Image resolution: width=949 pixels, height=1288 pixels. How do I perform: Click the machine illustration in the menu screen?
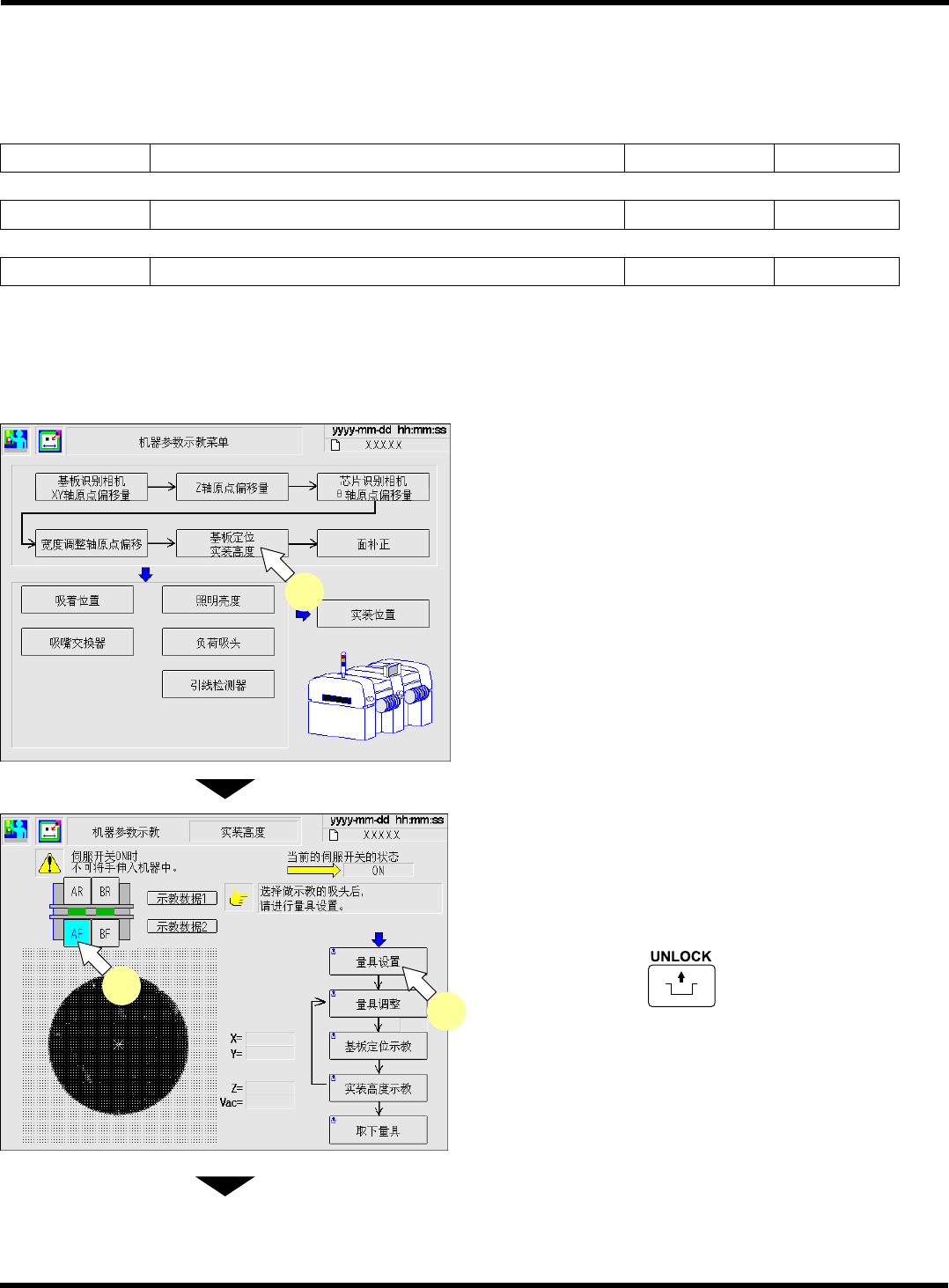coord(370,696)
